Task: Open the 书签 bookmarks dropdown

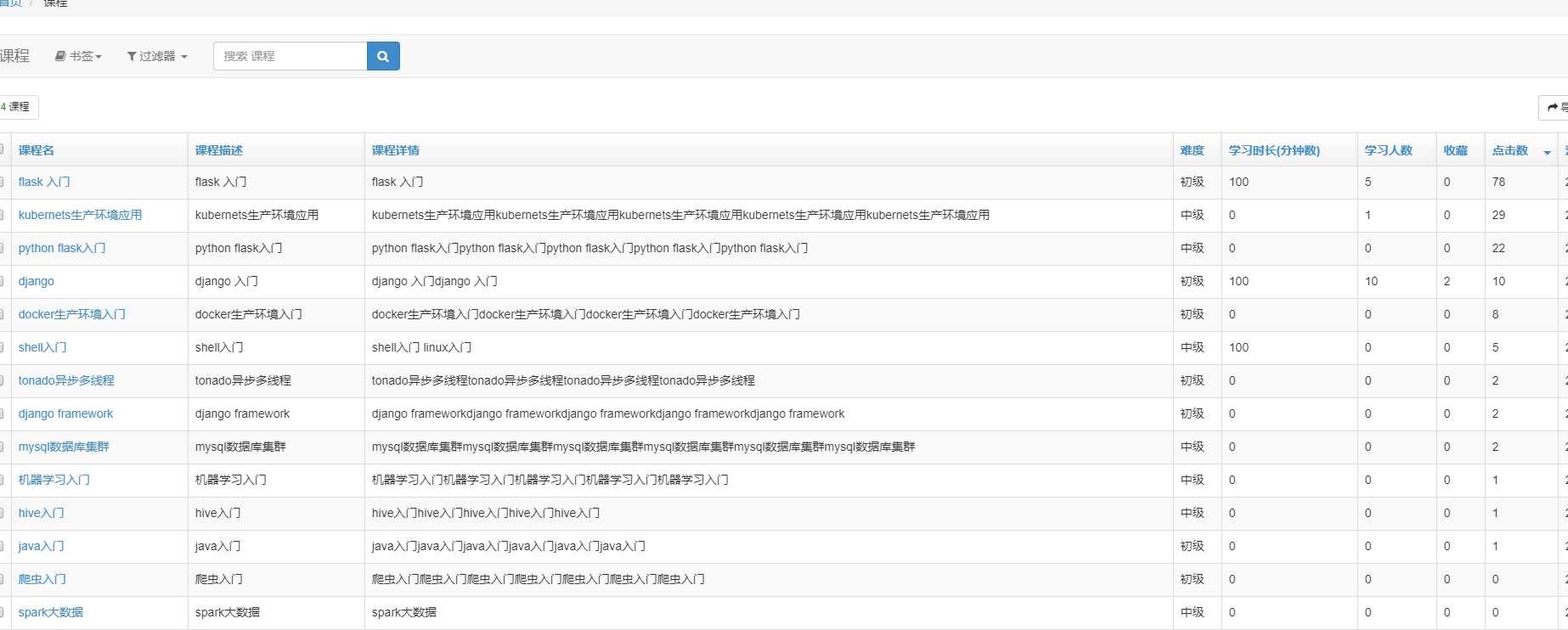Action: tap(78, 56)
